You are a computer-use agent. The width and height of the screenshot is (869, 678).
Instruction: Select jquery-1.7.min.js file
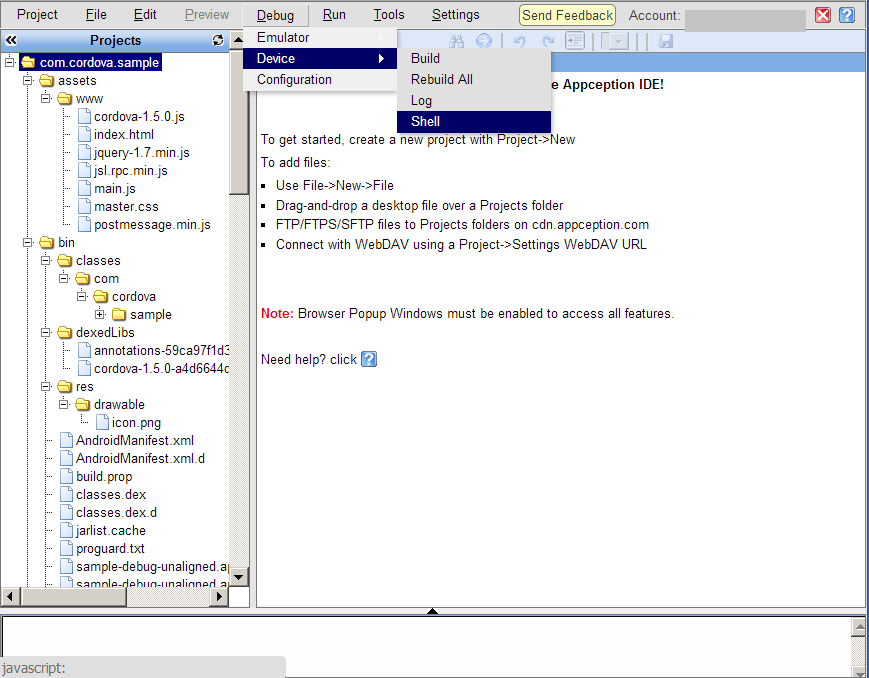tap(141, 152)
